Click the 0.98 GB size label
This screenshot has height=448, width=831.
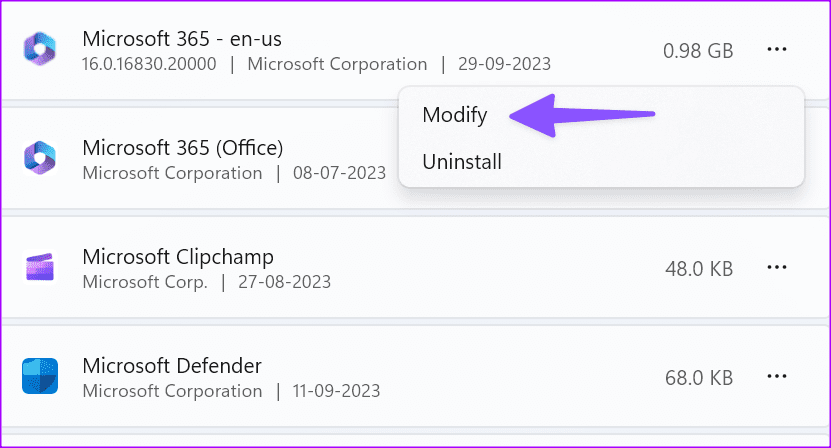click(x=698, y=51)
